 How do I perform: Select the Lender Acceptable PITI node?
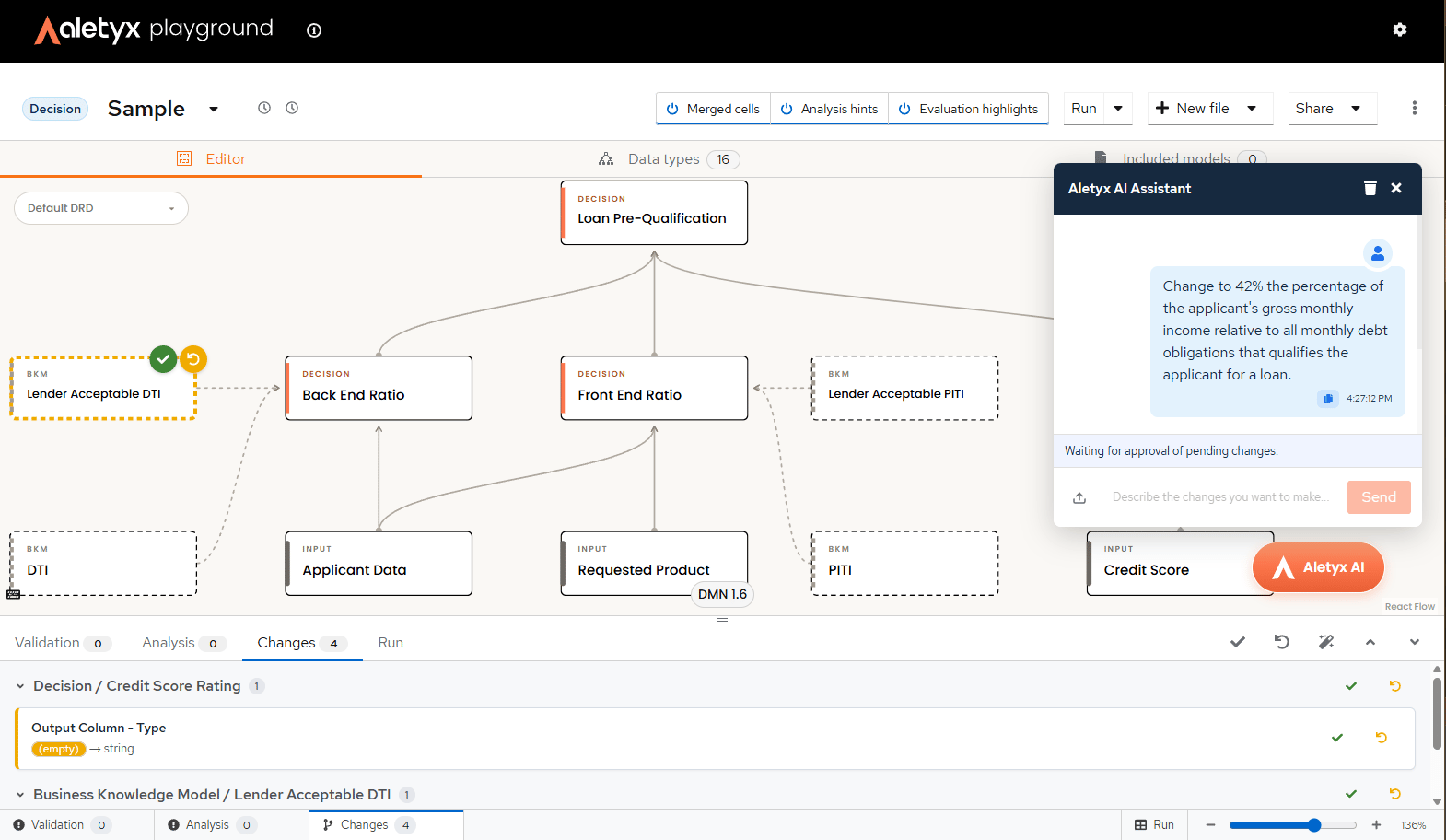(904, 388)
